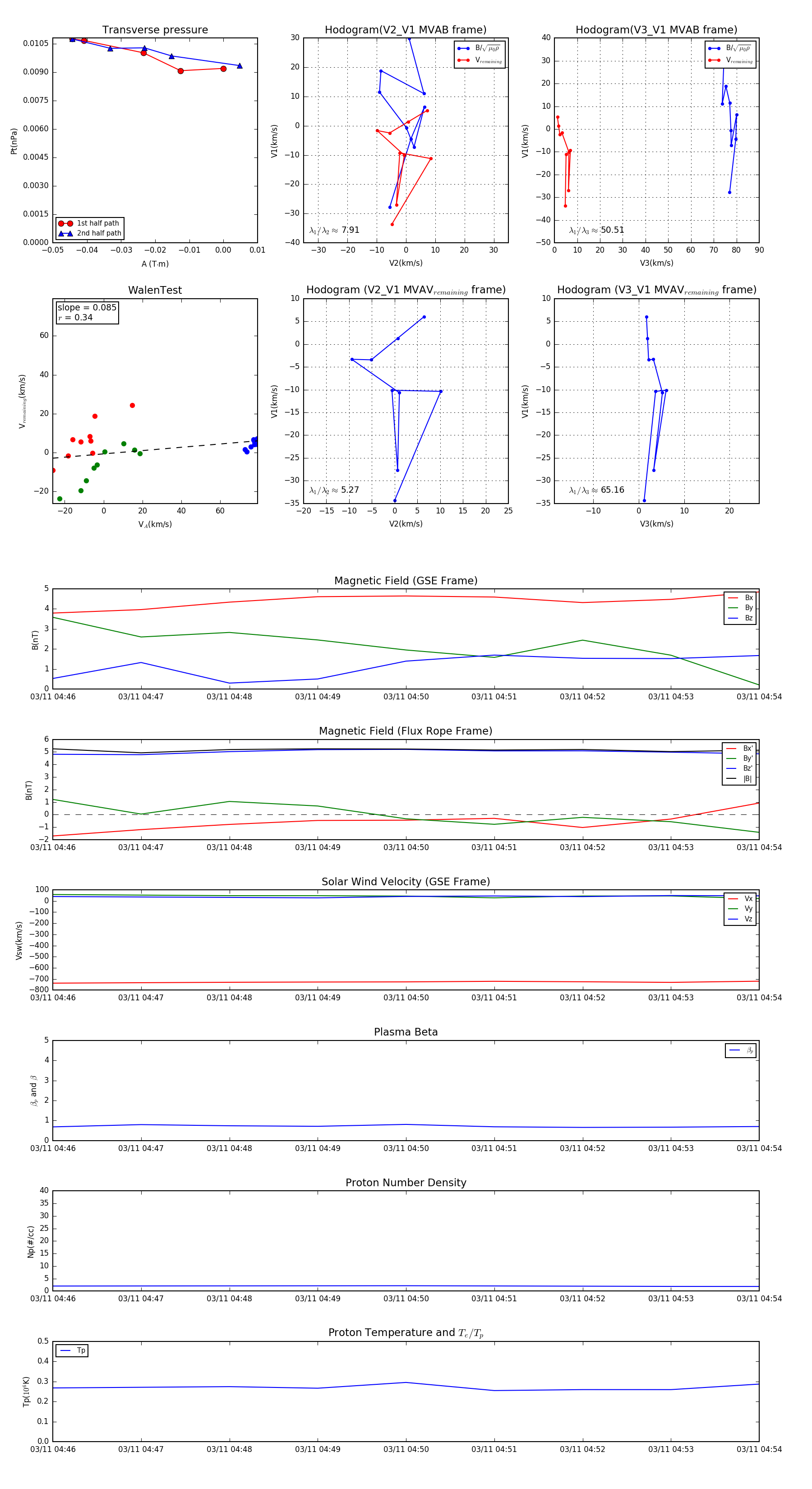
Task: Select the '|B|' legend entry
Action: tap(740, 779)
